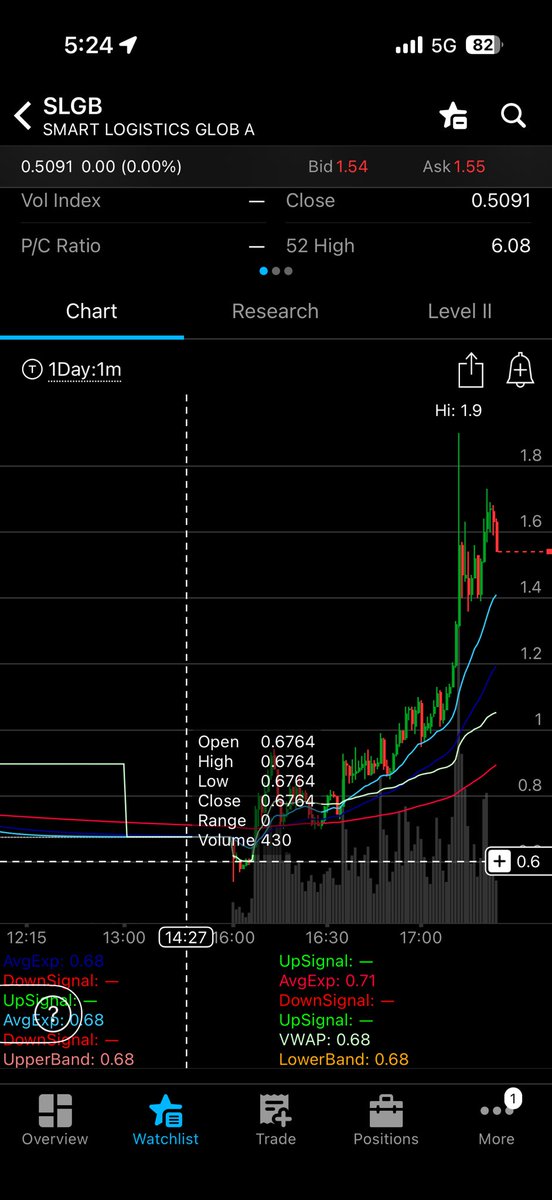Viewport: 552px width, 1200px height.
Task: Open the 1Day:1m timeframe selector
Action: click(x=85, y=370)
